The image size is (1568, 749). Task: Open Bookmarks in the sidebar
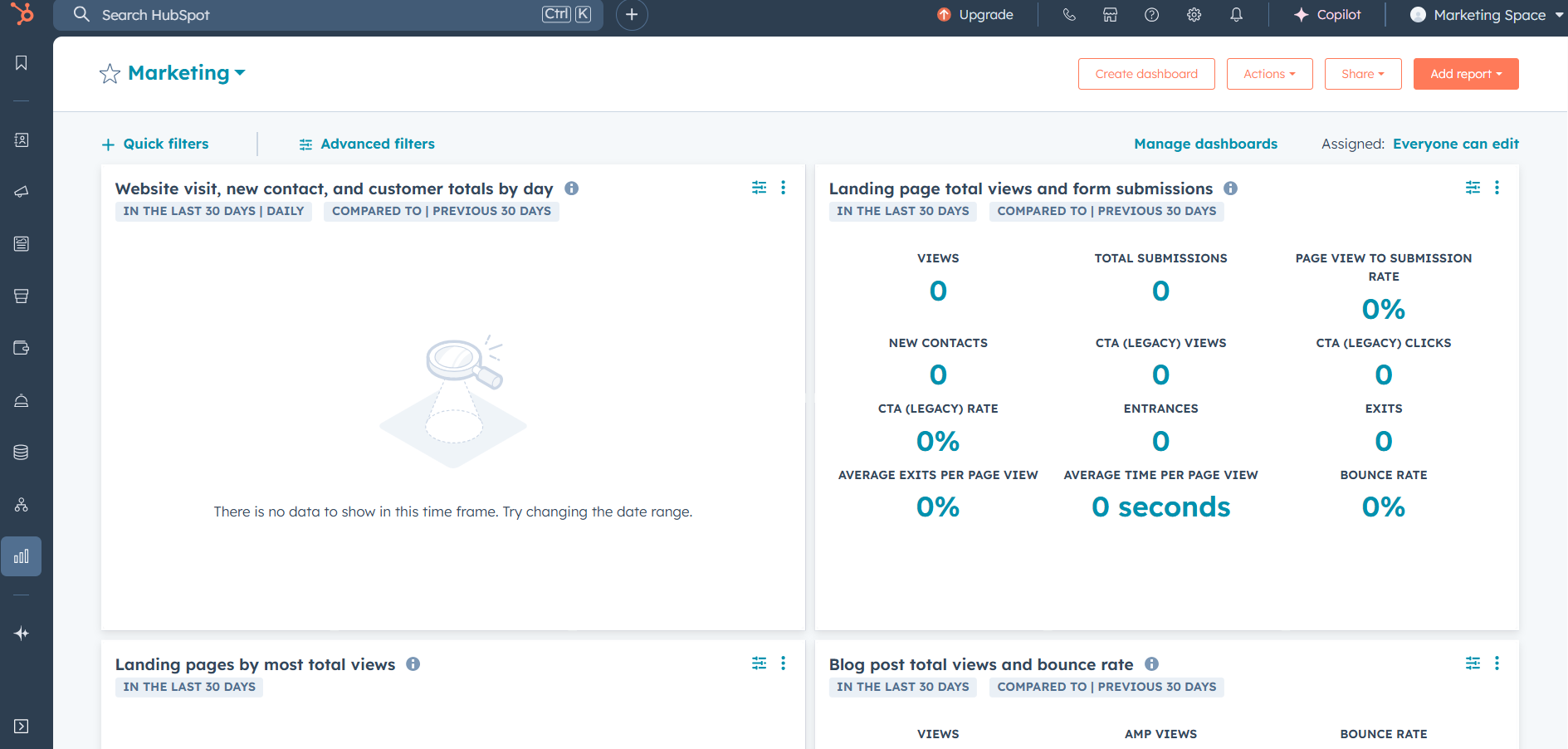22,63
